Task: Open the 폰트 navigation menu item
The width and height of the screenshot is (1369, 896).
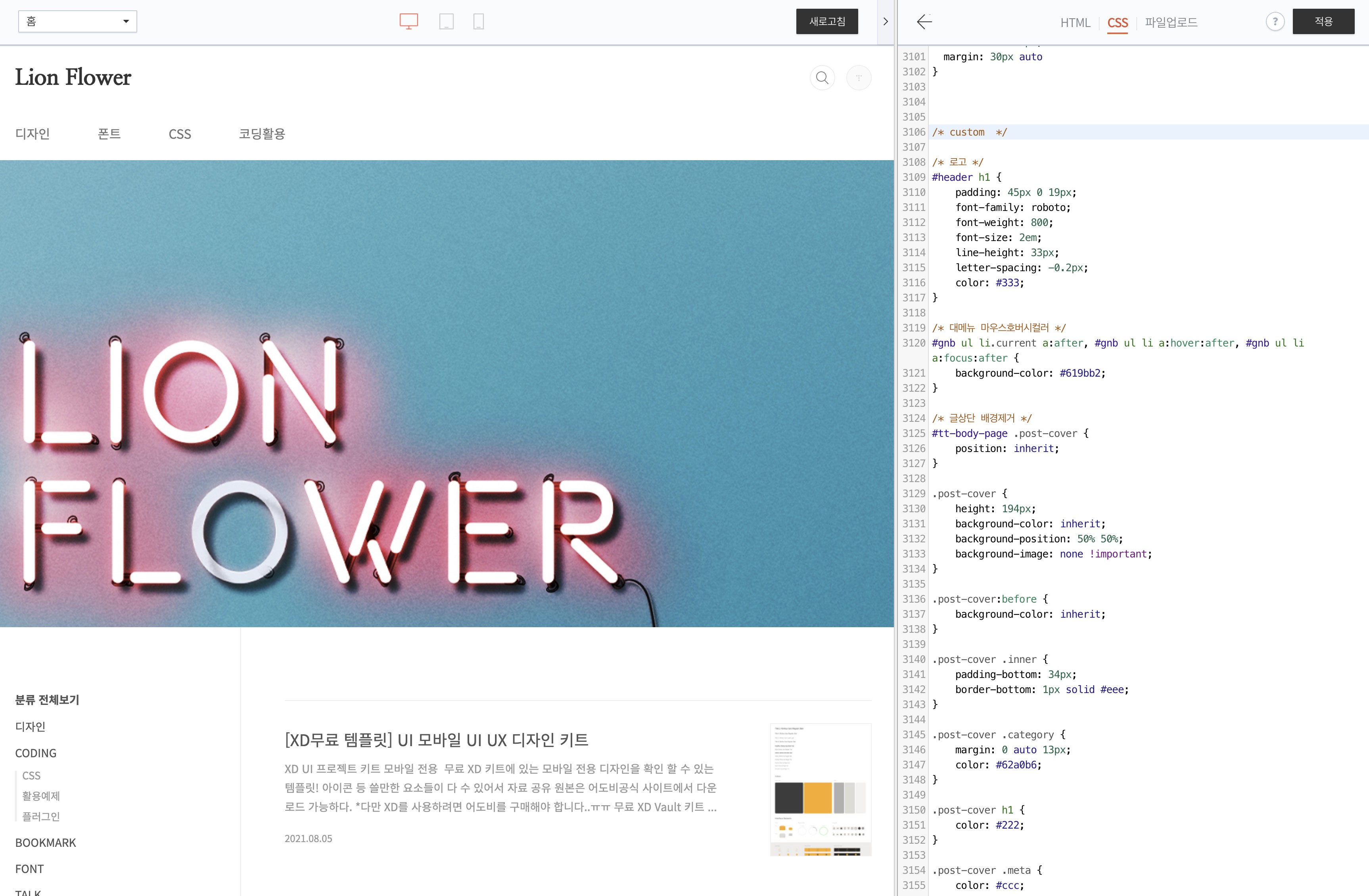Action: coord(109,134)
